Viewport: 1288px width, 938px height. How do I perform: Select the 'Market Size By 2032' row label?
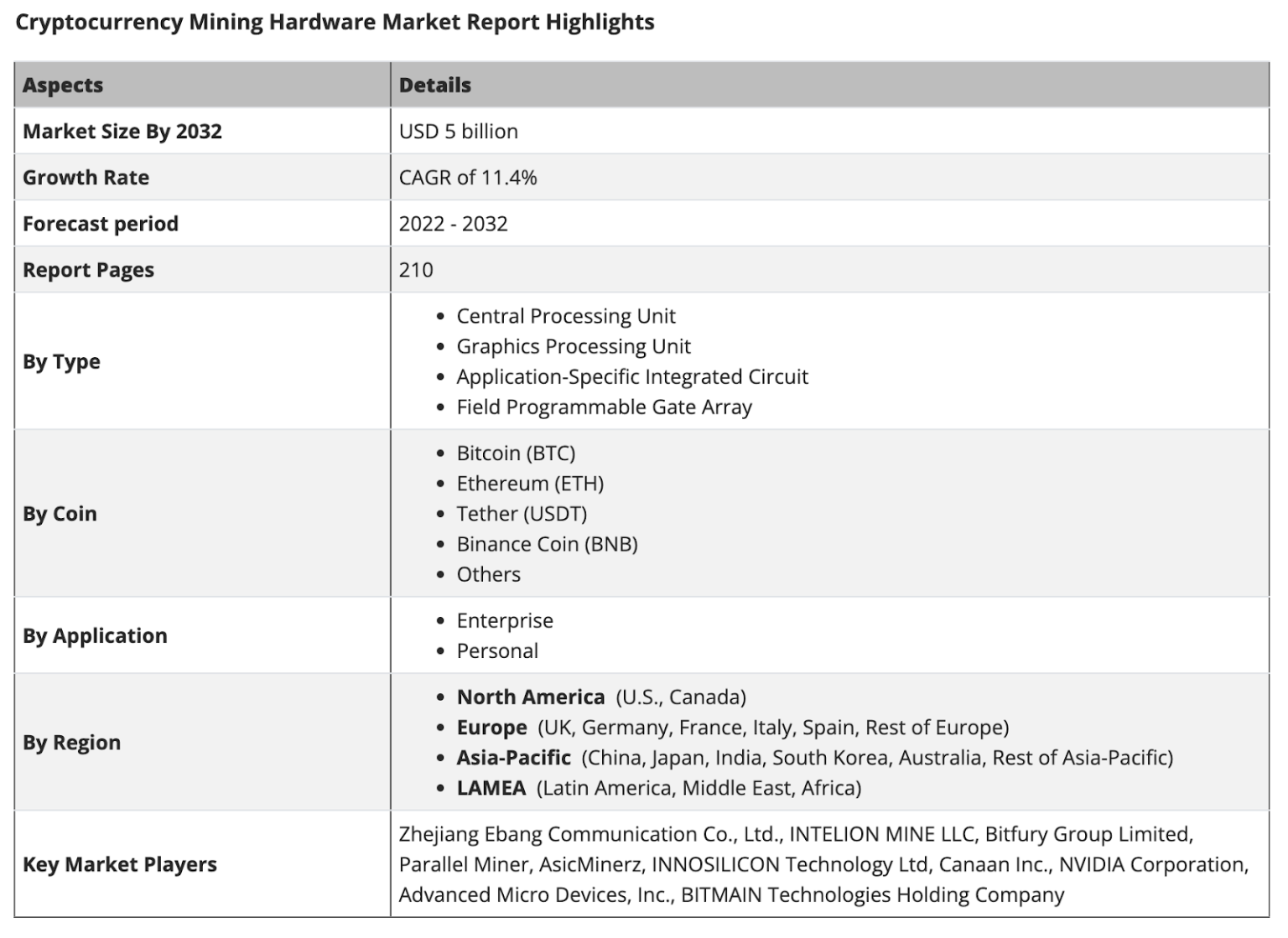(122, 132)
